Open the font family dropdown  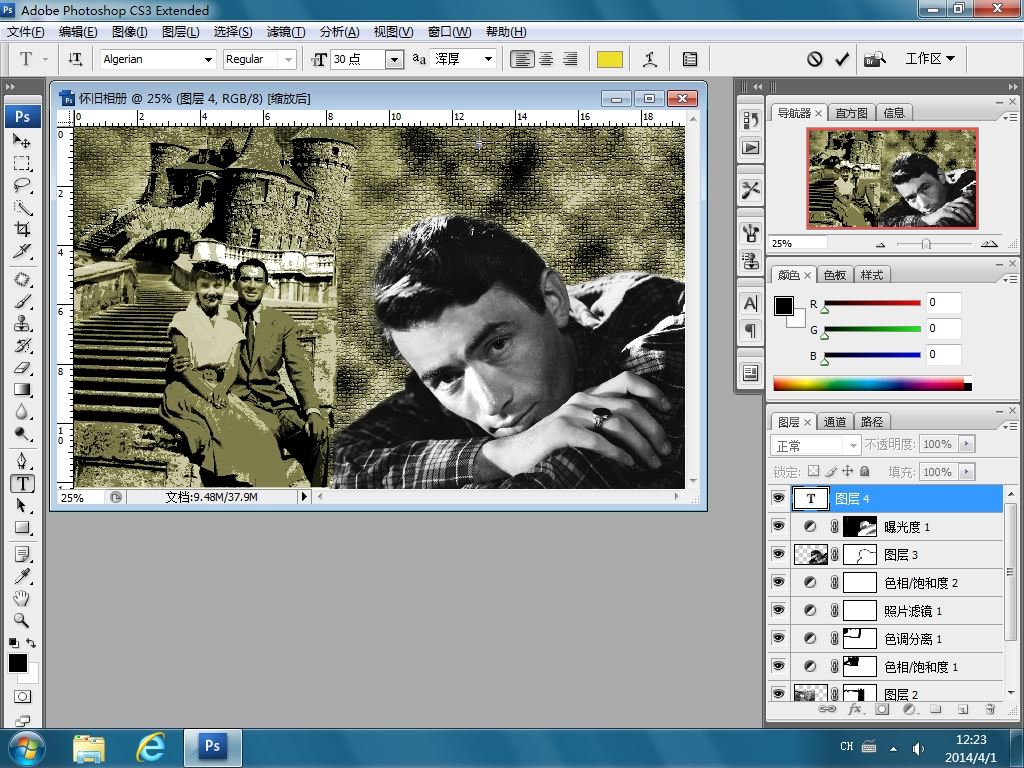208,59
